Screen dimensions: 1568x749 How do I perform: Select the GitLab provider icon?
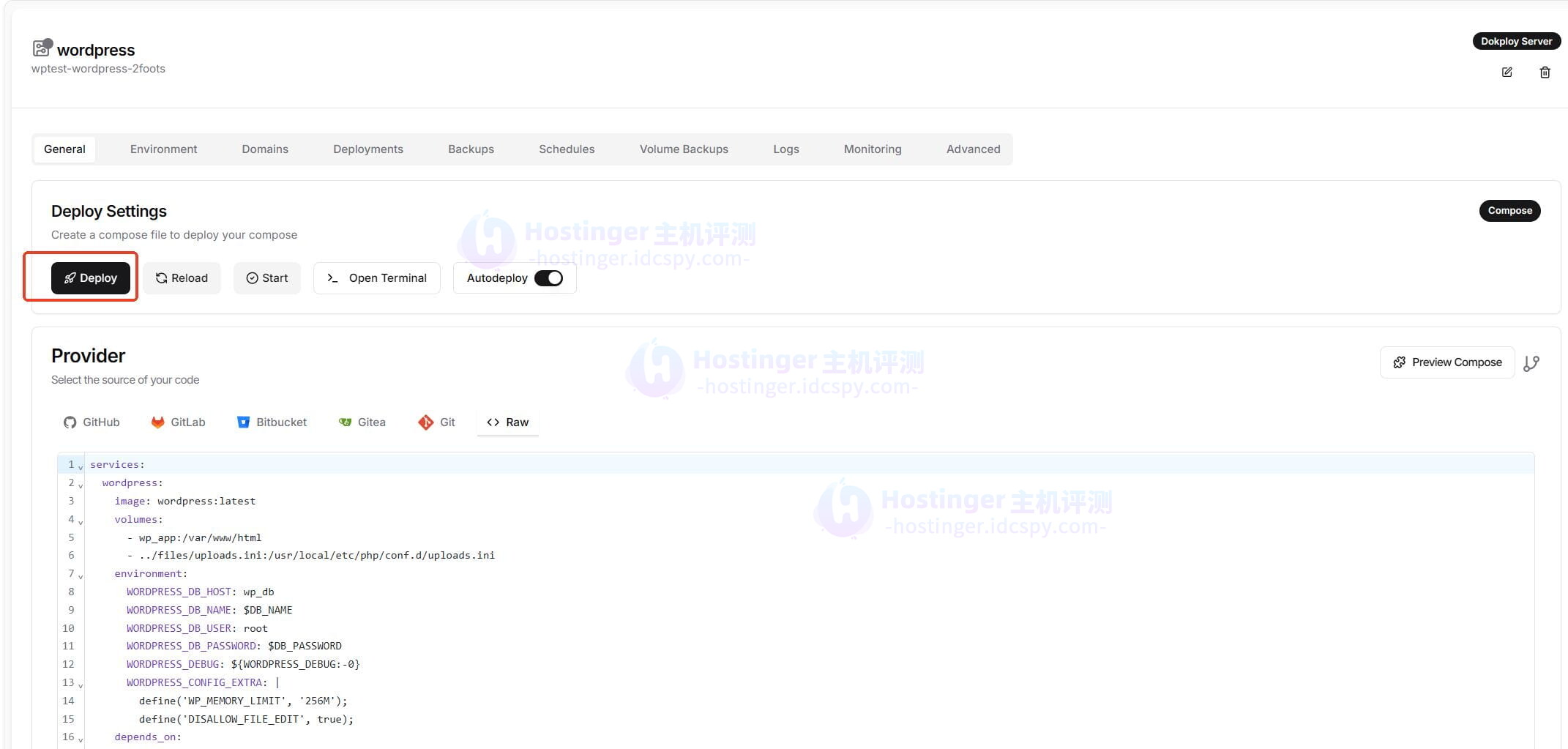(x=157, y=422)
